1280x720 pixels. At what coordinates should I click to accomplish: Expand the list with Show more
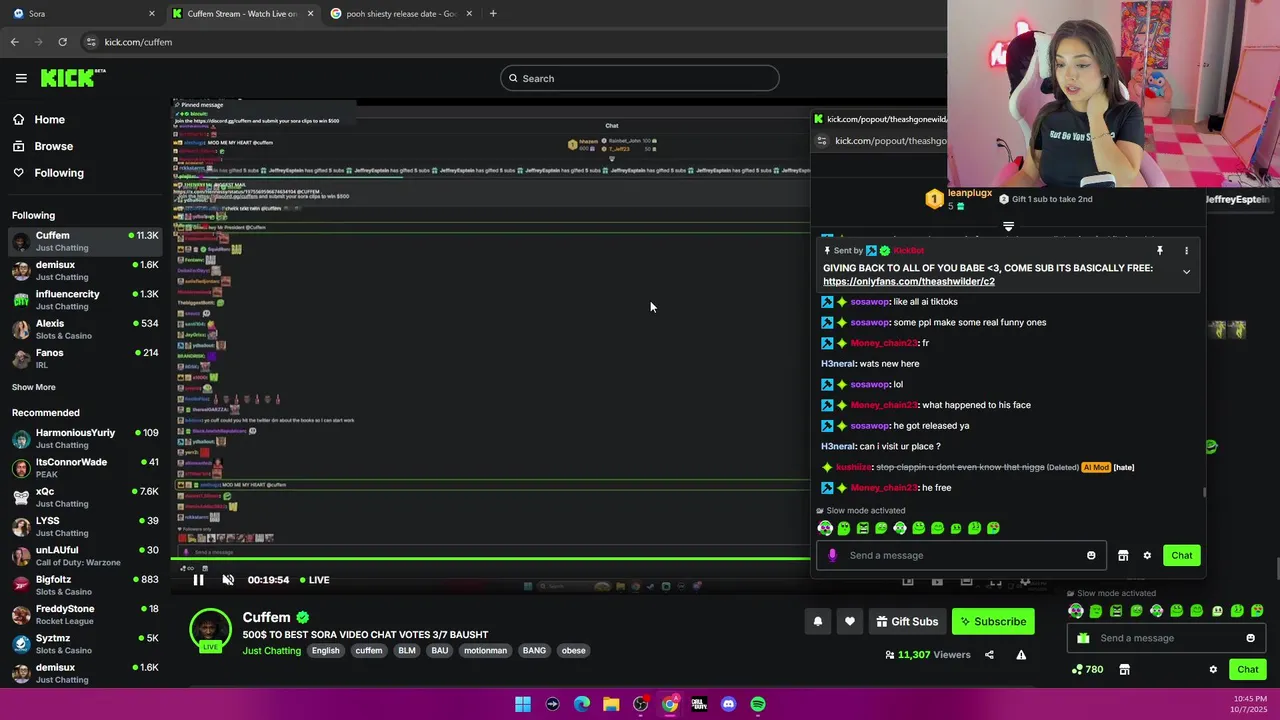click(34, 387)
